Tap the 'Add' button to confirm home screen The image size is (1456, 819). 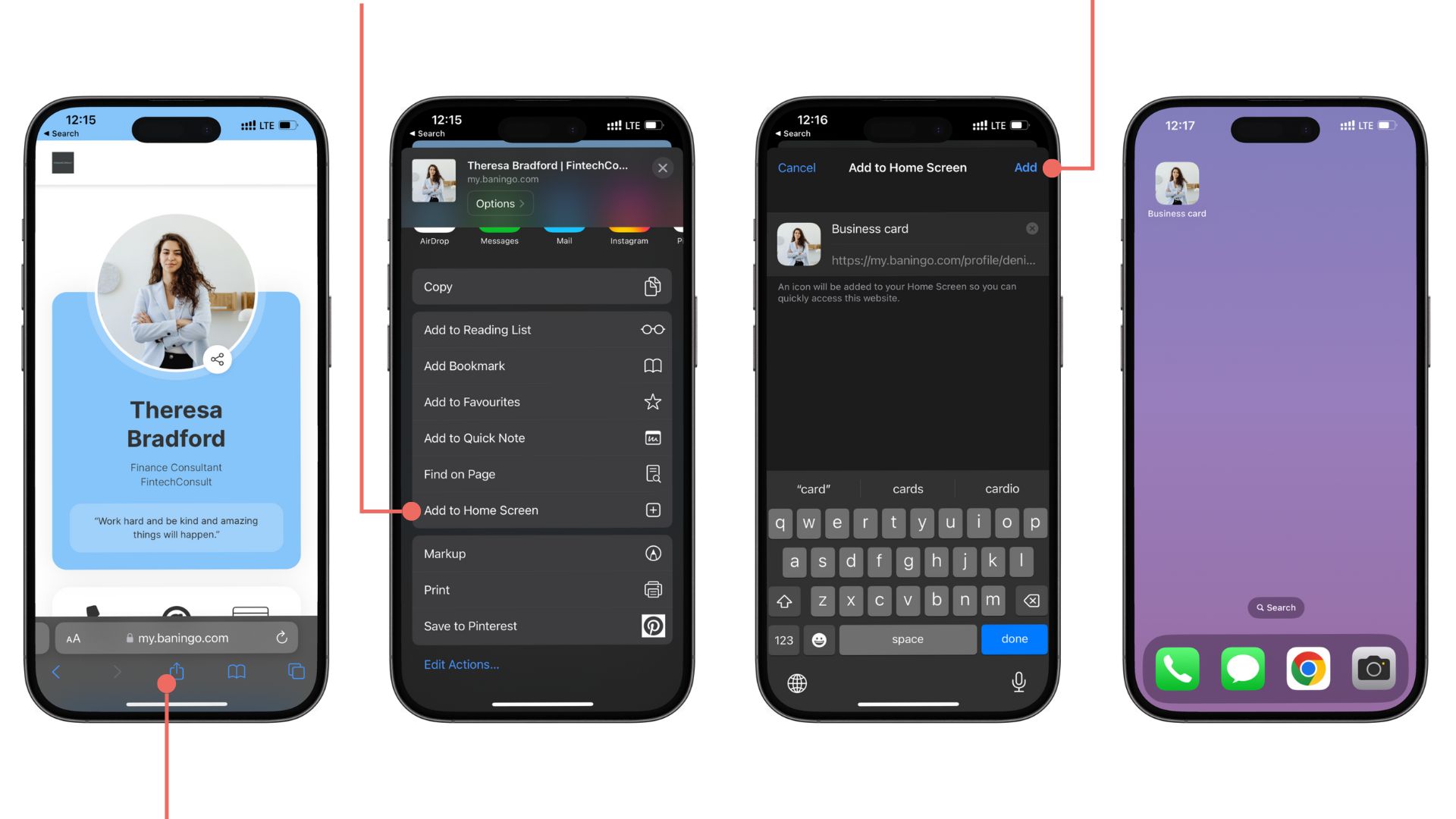1026,167
